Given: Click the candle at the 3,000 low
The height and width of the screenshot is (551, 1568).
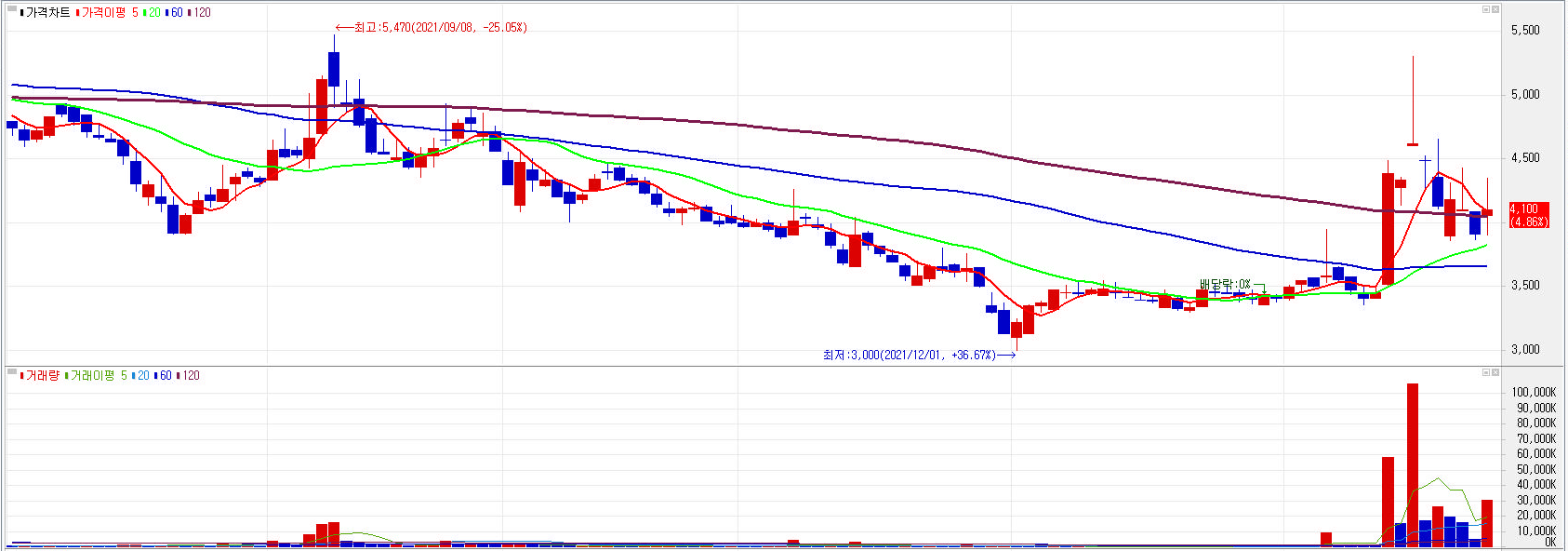Looking at the screenshot, I should (1017, 329).
